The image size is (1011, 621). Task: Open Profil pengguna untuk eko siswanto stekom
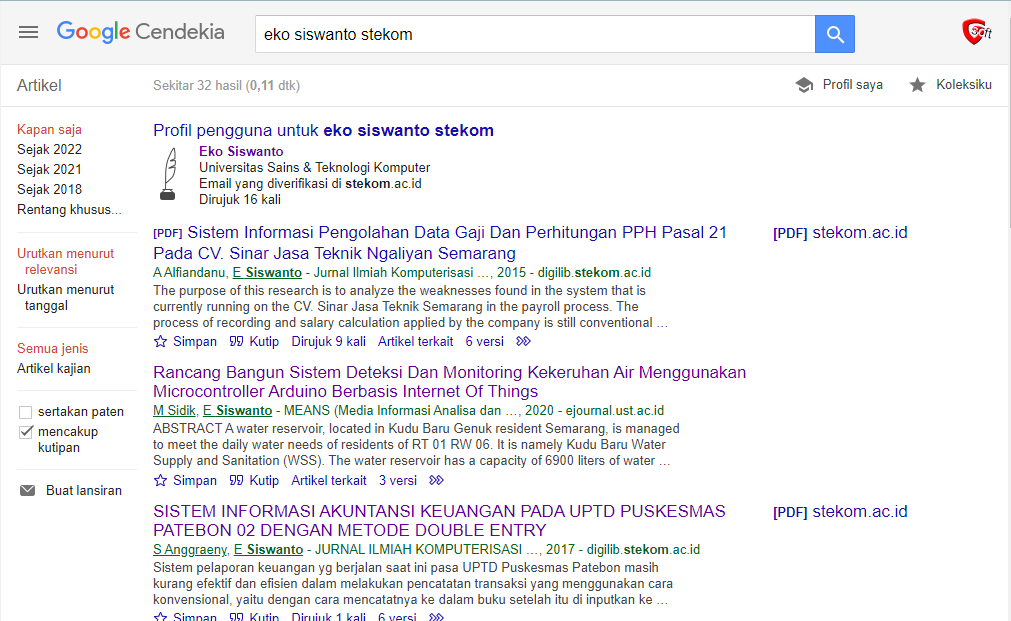tap(323, 130)
